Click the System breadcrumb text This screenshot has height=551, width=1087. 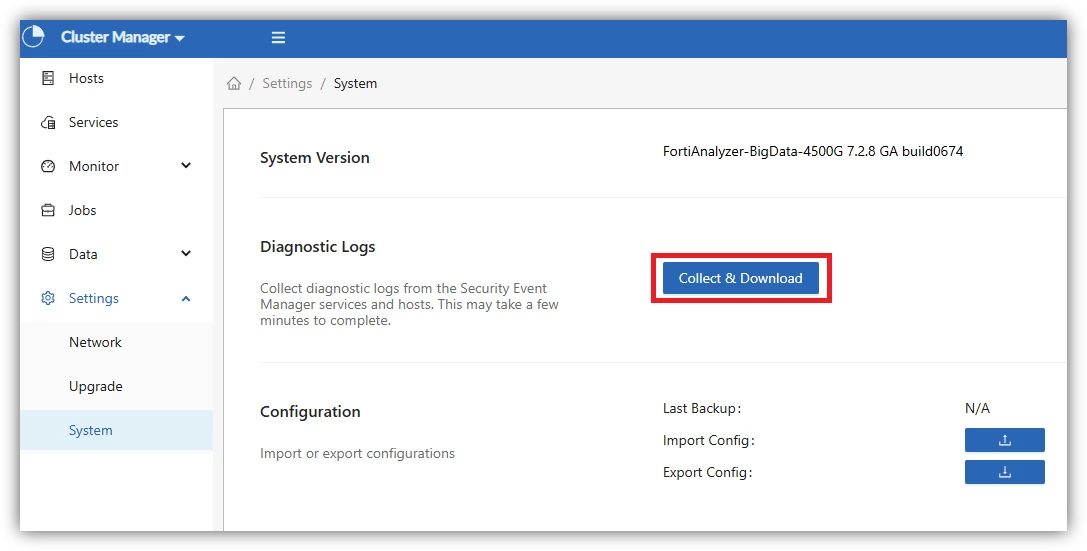point(355,84)
